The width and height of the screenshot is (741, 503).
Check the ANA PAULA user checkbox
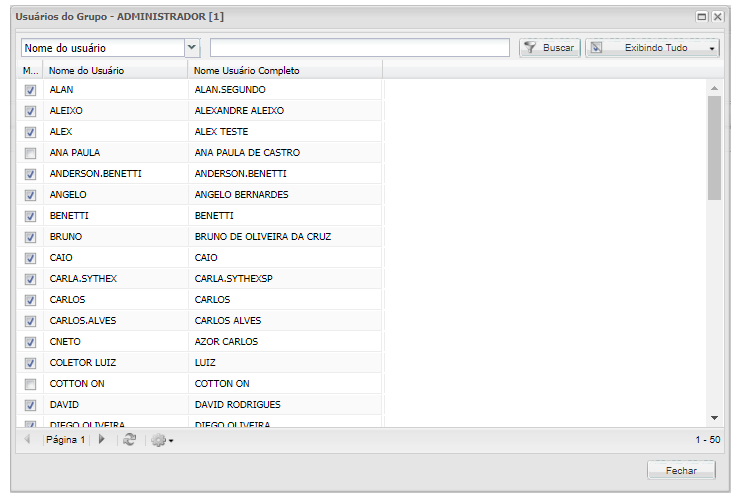pyautogui.click(x=30, y=153)
